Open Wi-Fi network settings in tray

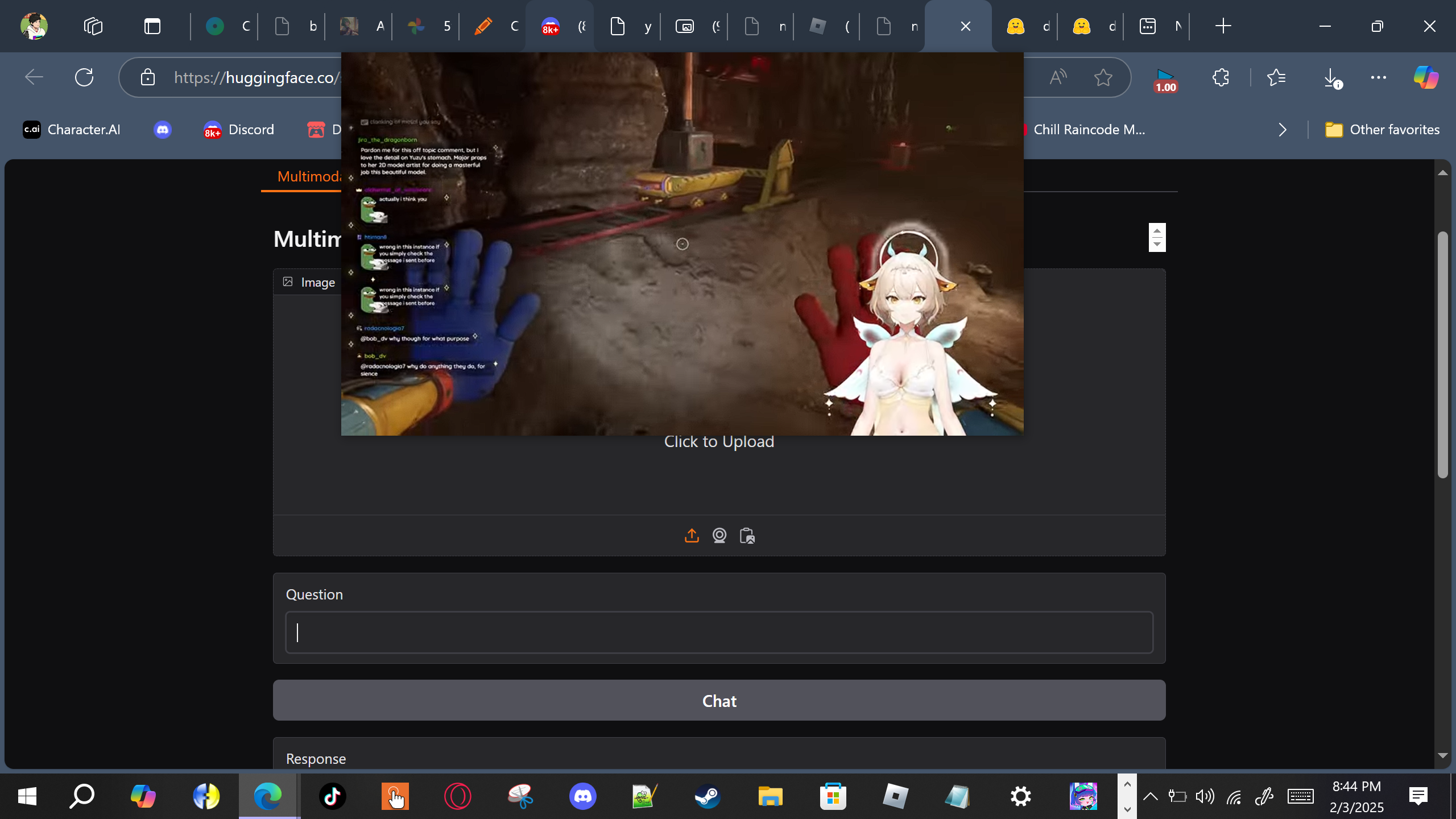tap(1234, 796)
